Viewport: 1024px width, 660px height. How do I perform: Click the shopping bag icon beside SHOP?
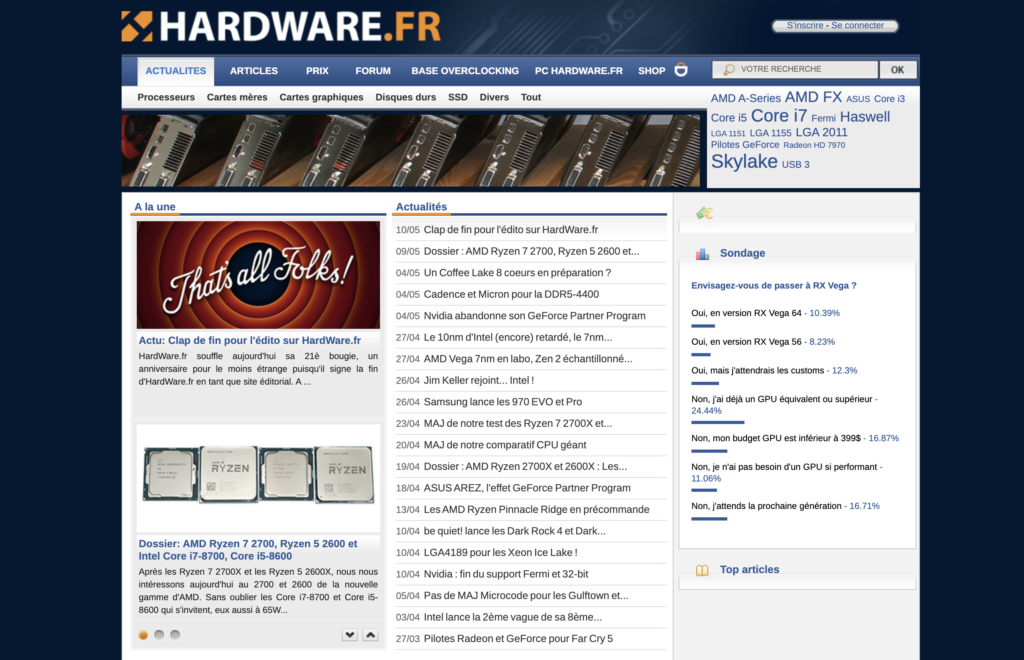pos(681,70)
